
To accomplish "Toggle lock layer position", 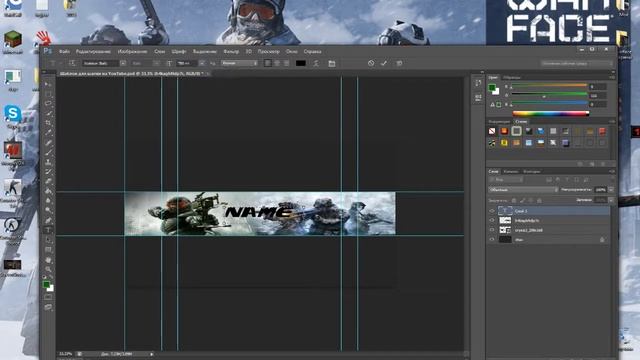I will point(531,200).
